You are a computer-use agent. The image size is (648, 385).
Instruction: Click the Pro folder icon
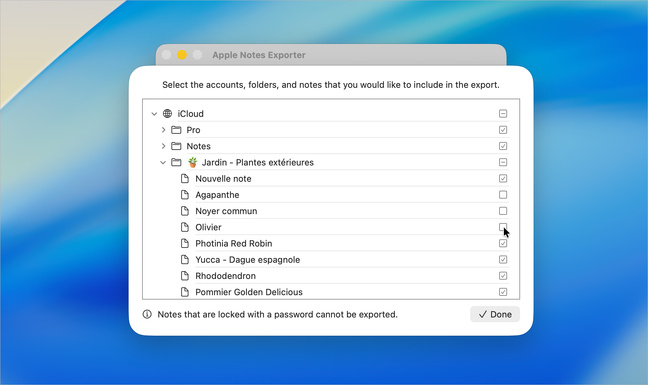click(x=176, y=130)
